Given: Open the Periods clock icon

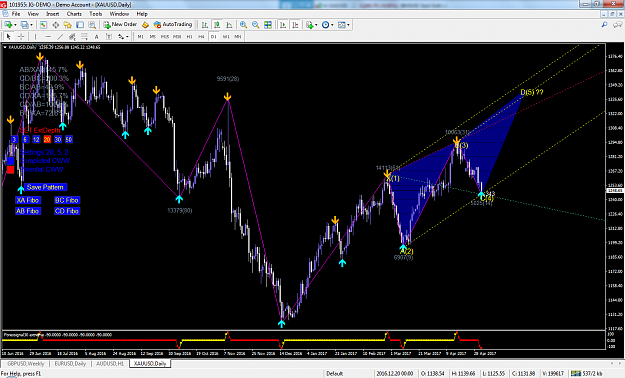Looking at the screenshot, I should click(x=325, y=25).
